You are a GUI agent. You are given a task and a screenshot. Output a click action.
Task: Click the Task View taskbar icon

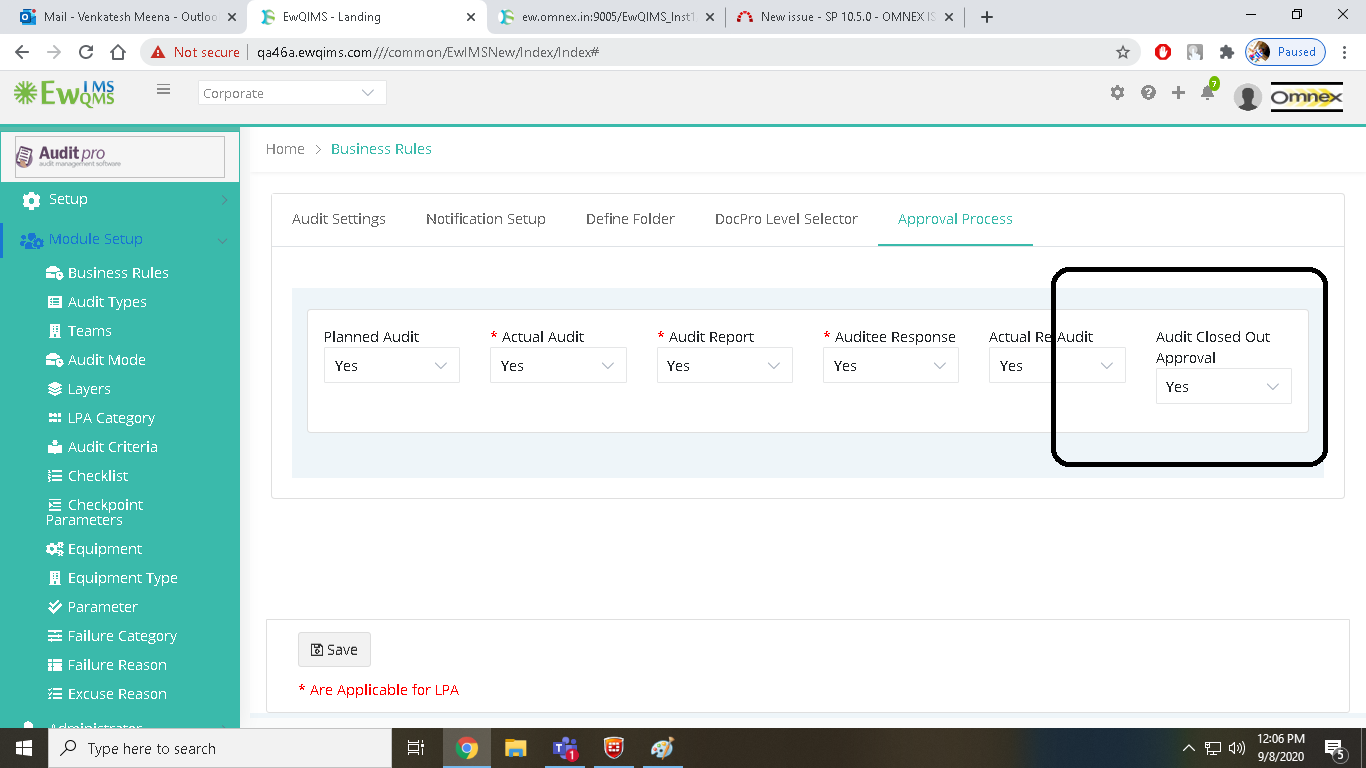coord(416,748)
